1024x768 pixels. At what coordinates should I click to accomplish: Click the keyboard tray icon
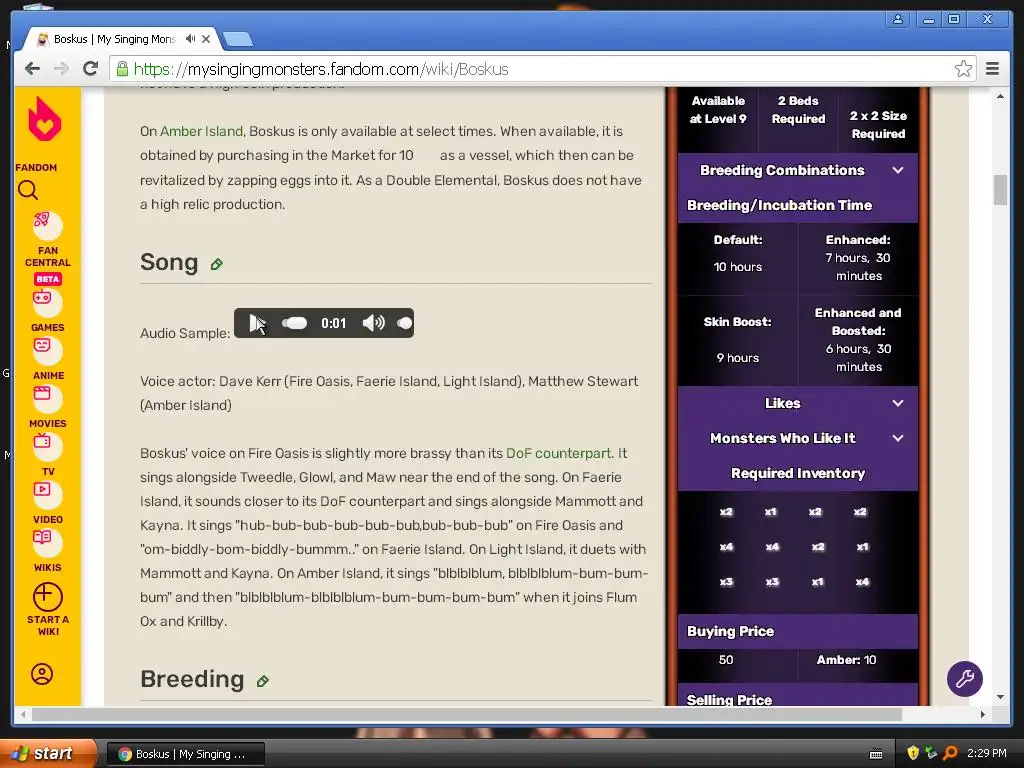(x=876, y=754)
